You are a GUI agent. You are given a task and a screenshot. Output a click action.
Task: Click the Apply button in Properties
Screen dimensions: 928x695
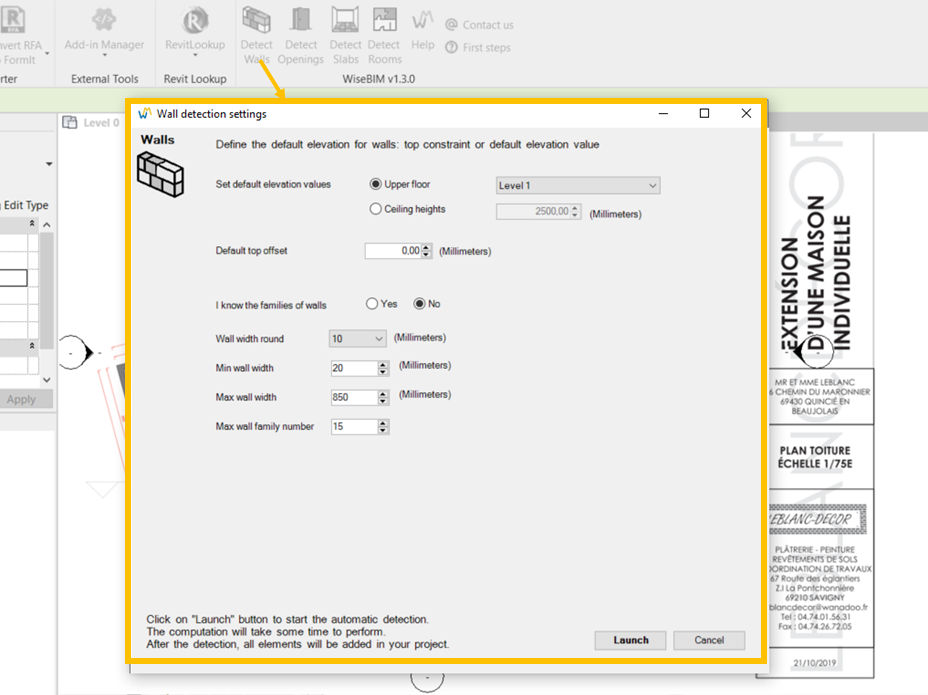click(24, 399)
